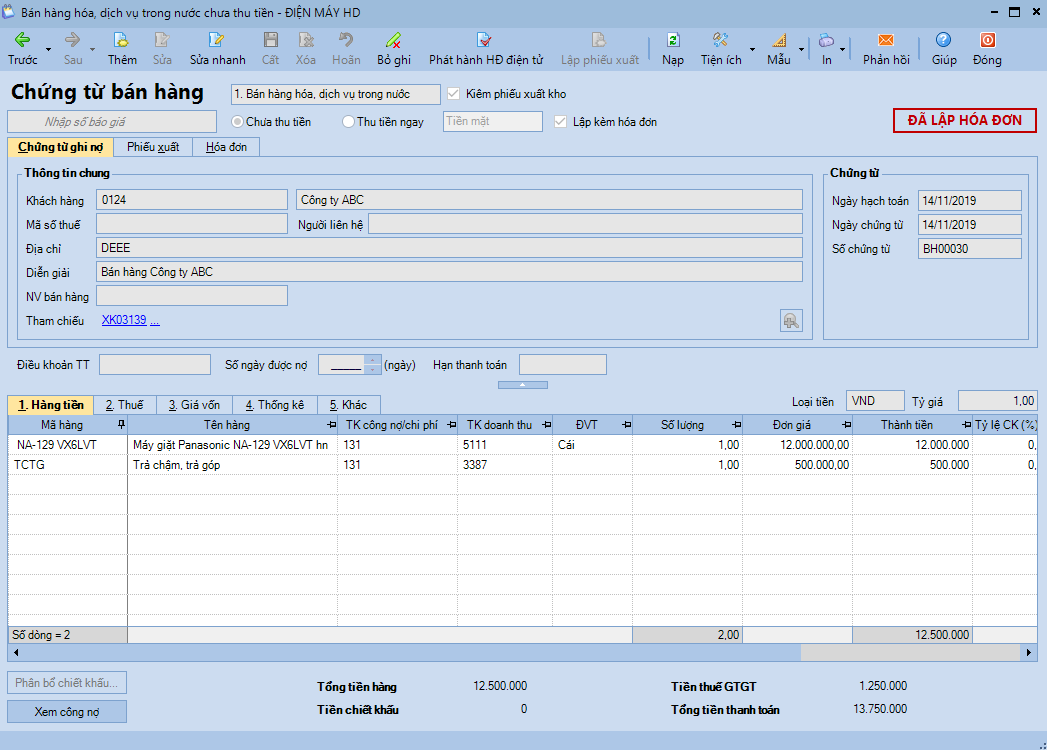
Task: Open dropdown arrow next to Trước
Action: (x=48, y=49)
